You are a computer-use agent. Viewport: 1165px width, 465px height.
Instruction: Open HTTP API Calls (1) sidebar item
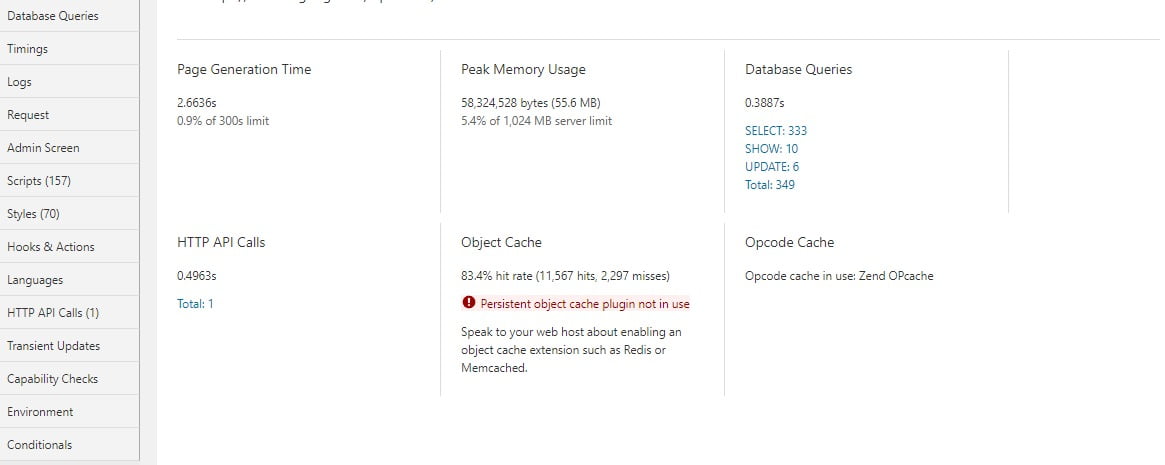click(x=69, y=313)
